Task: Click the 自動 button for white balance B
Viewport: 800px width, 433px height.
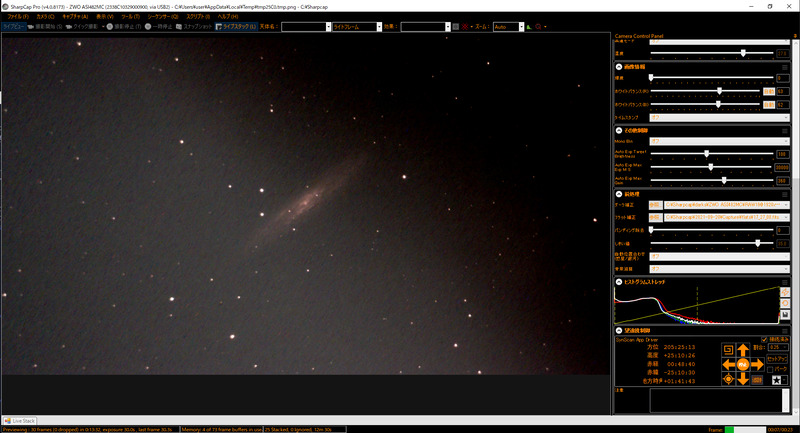Action: pyautogui.click(x=768, y=105)
